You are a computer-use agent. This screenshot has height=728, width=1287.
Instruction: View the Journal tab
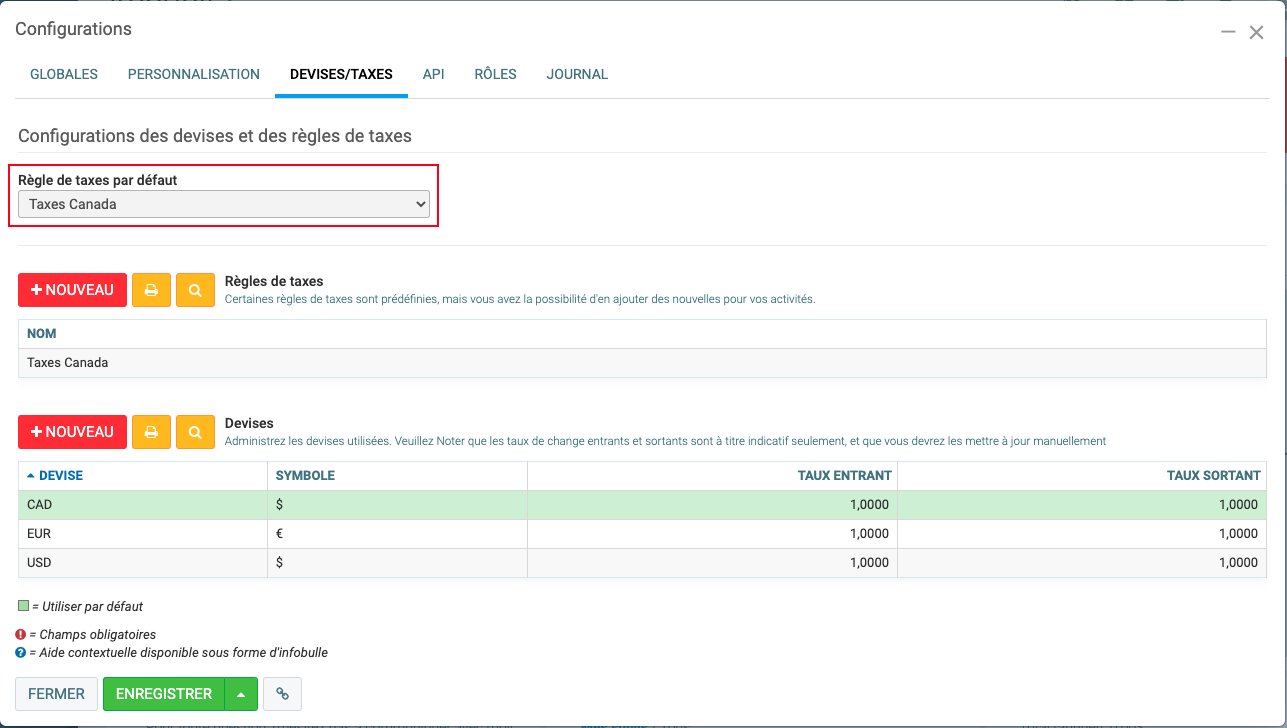coord(577,74)
